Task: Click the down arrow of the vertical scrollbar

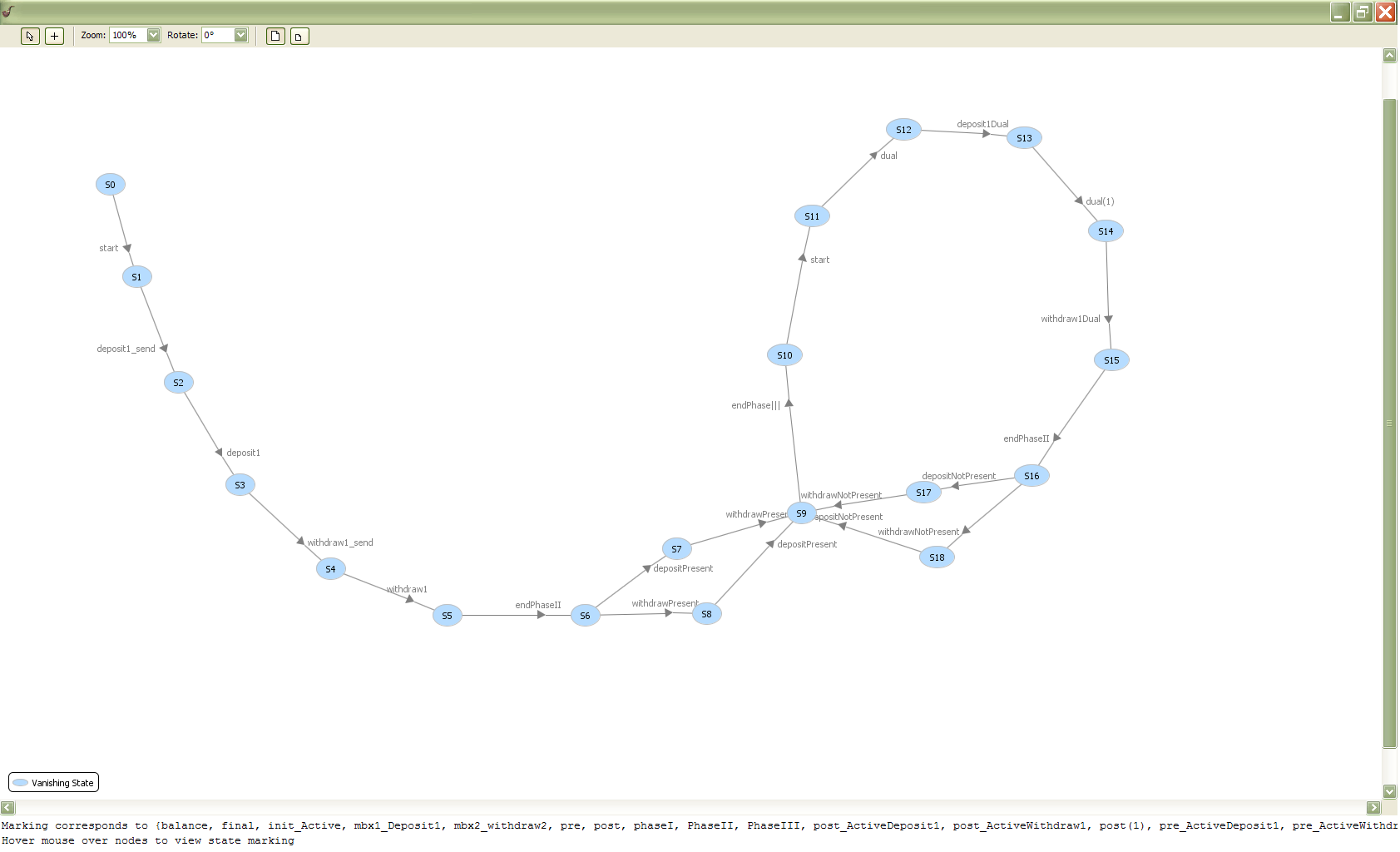Action: tap(1389, 792)
